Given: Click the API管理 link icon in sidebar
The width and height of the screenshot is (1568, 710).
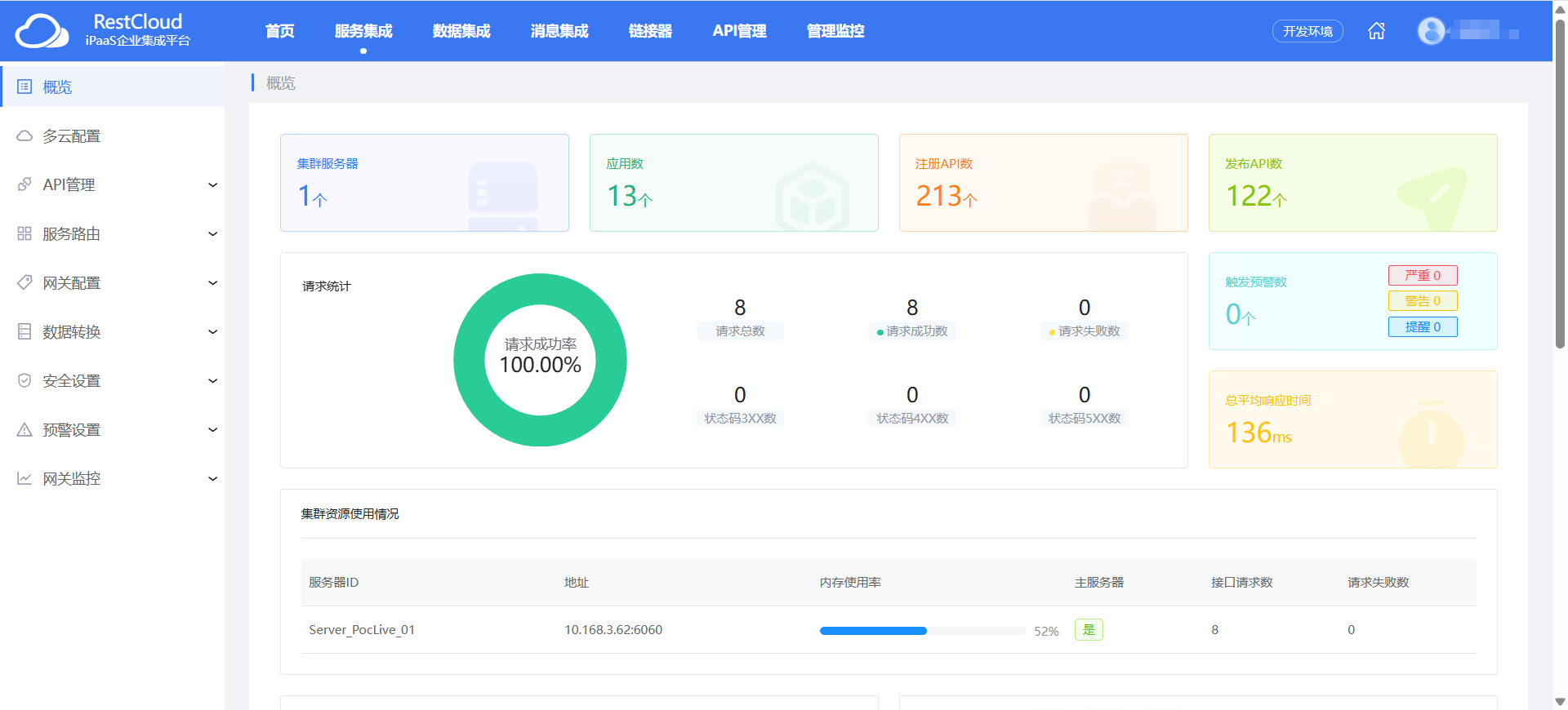Looking at the screenshot, I should [x=24, y=184].
